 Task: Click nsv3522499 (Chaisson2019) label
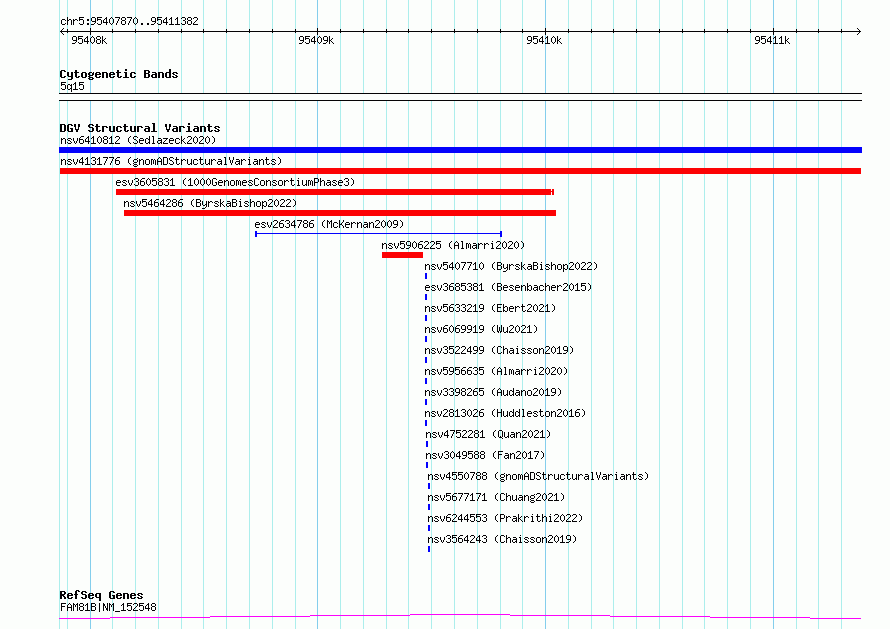tap(499, 350)
